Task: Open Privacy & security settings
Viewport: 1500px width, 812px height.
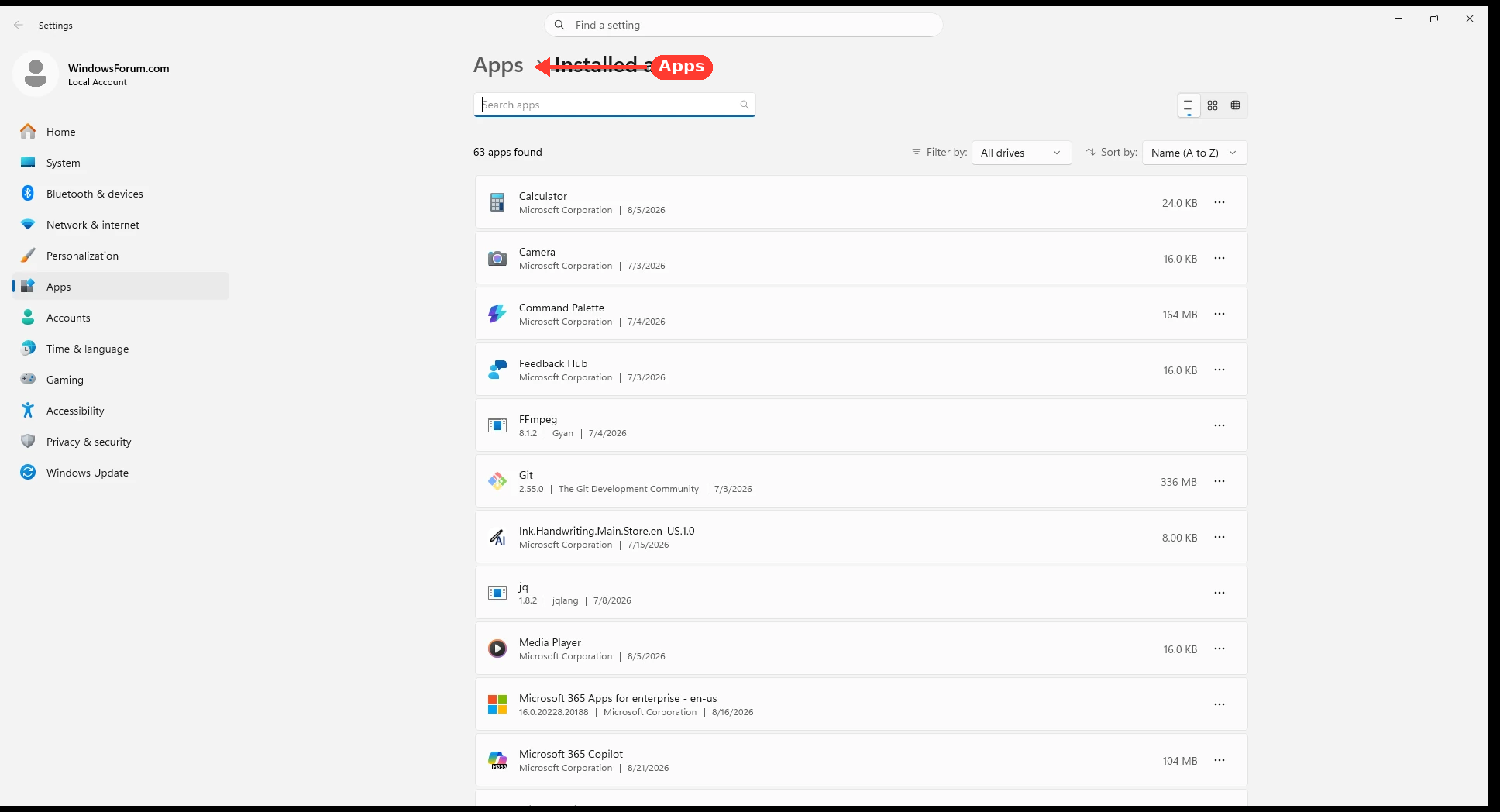Action: (x=121, y=442)
